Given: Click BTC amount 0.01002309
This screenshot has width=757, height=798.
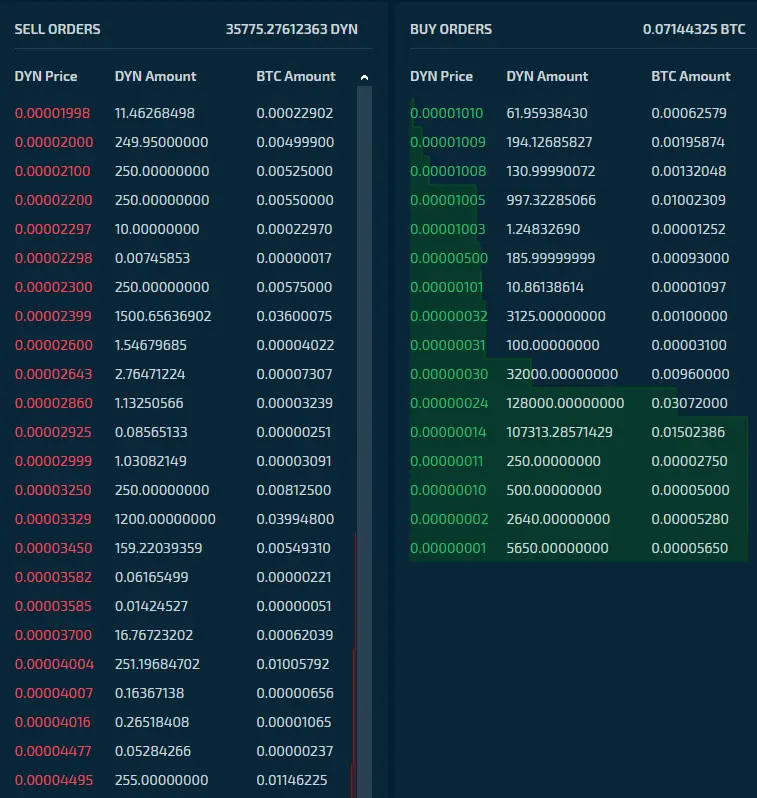Looking at the screenshot, I should tap(688, 200).
